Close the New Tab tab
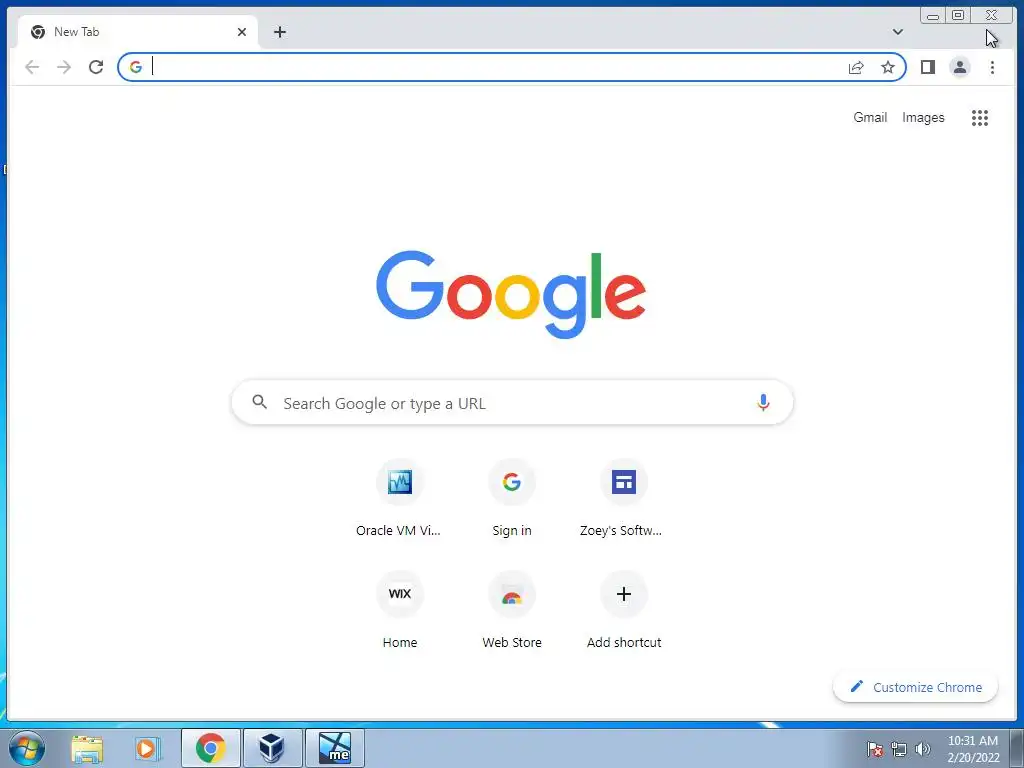 [x=242, y=32]
